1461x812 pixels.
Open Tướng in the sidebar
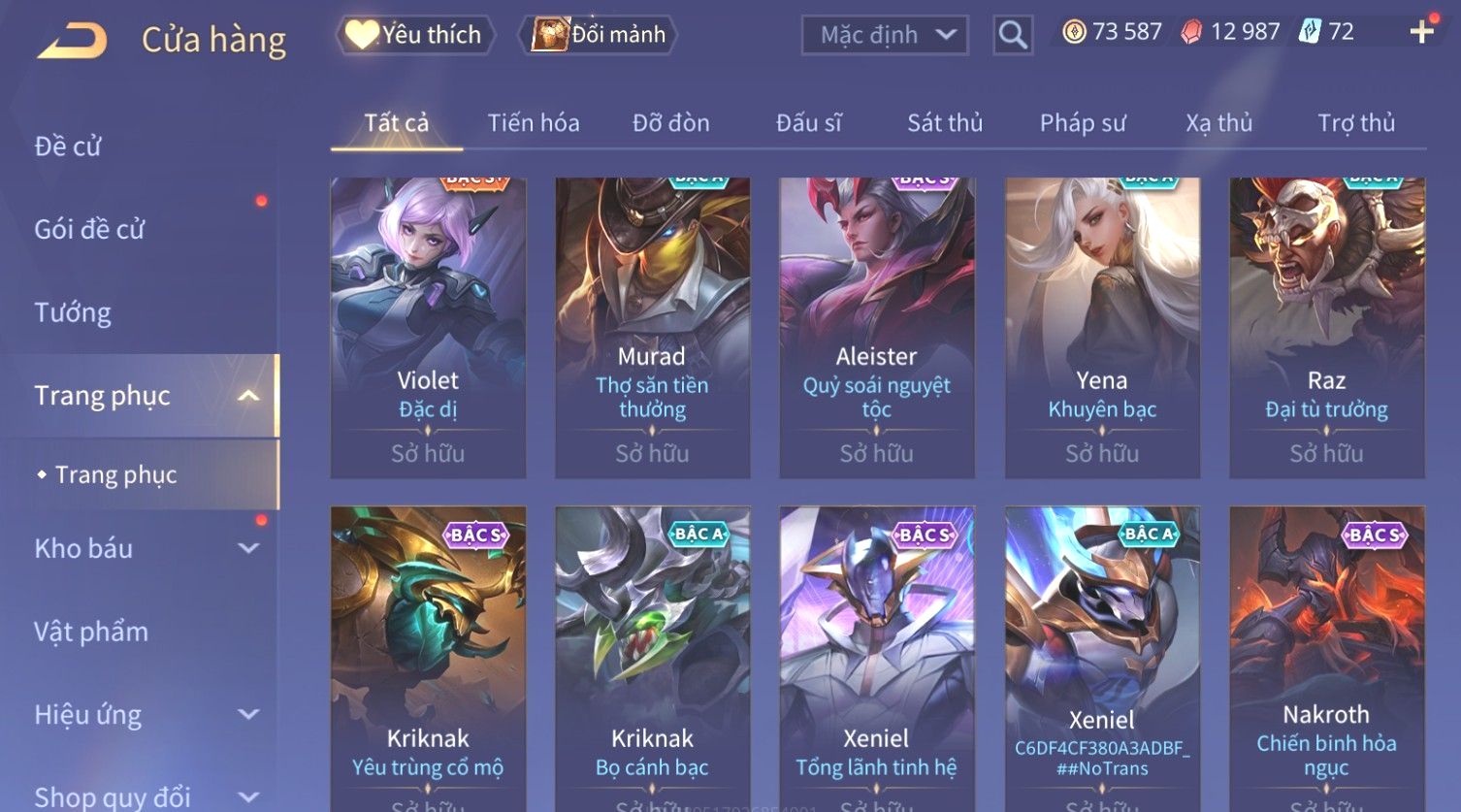tap(73, 312)
